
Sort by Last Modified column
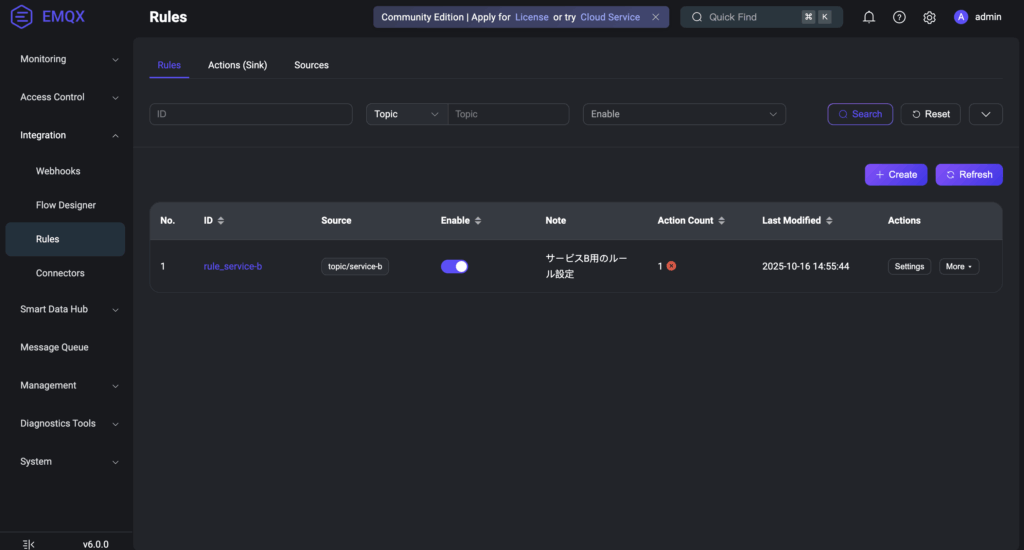(x=830, y=220)
